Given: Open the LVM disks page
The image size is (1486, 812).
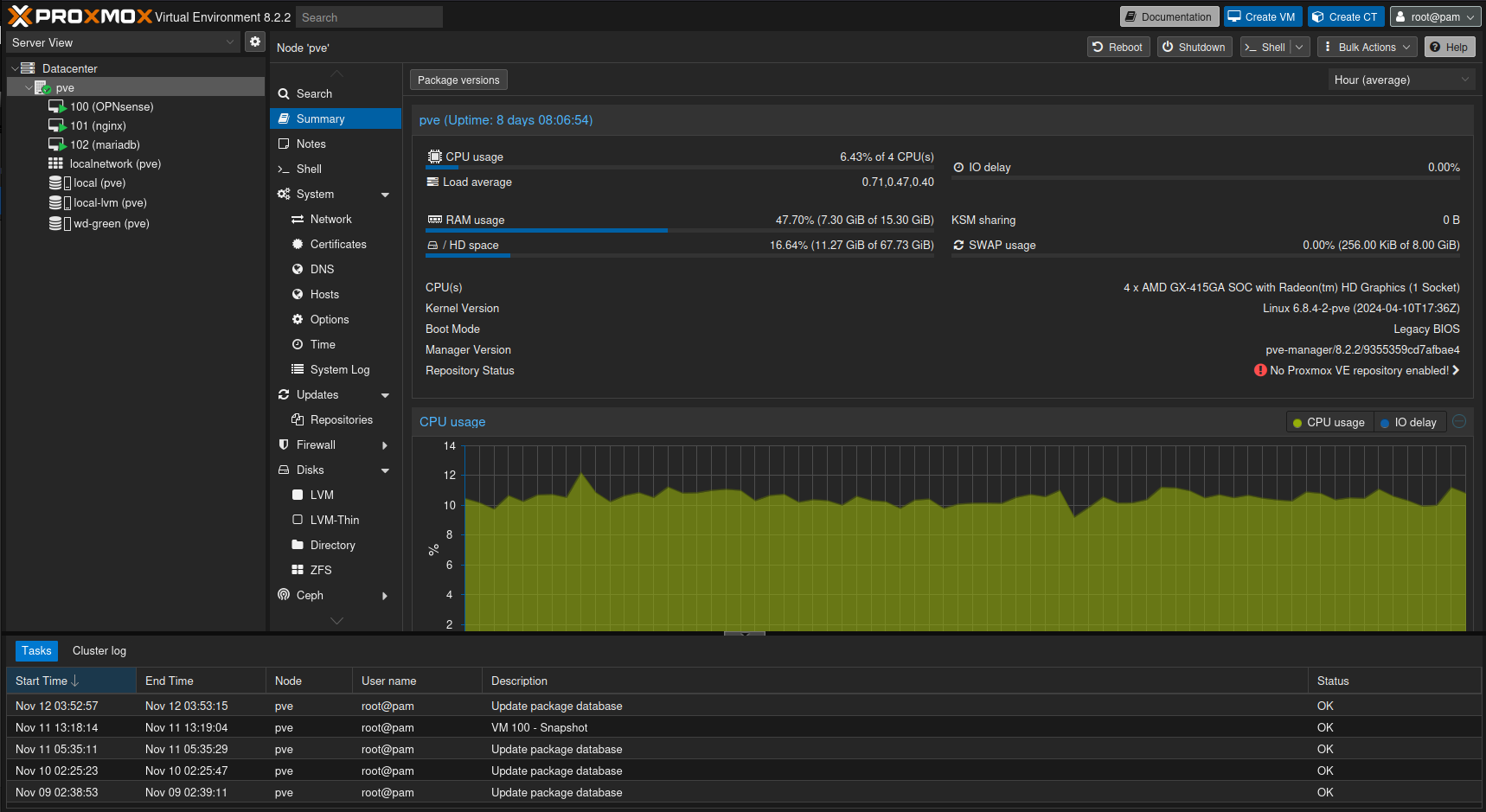Looking at the screenshot, I should (x=336, y=495).
